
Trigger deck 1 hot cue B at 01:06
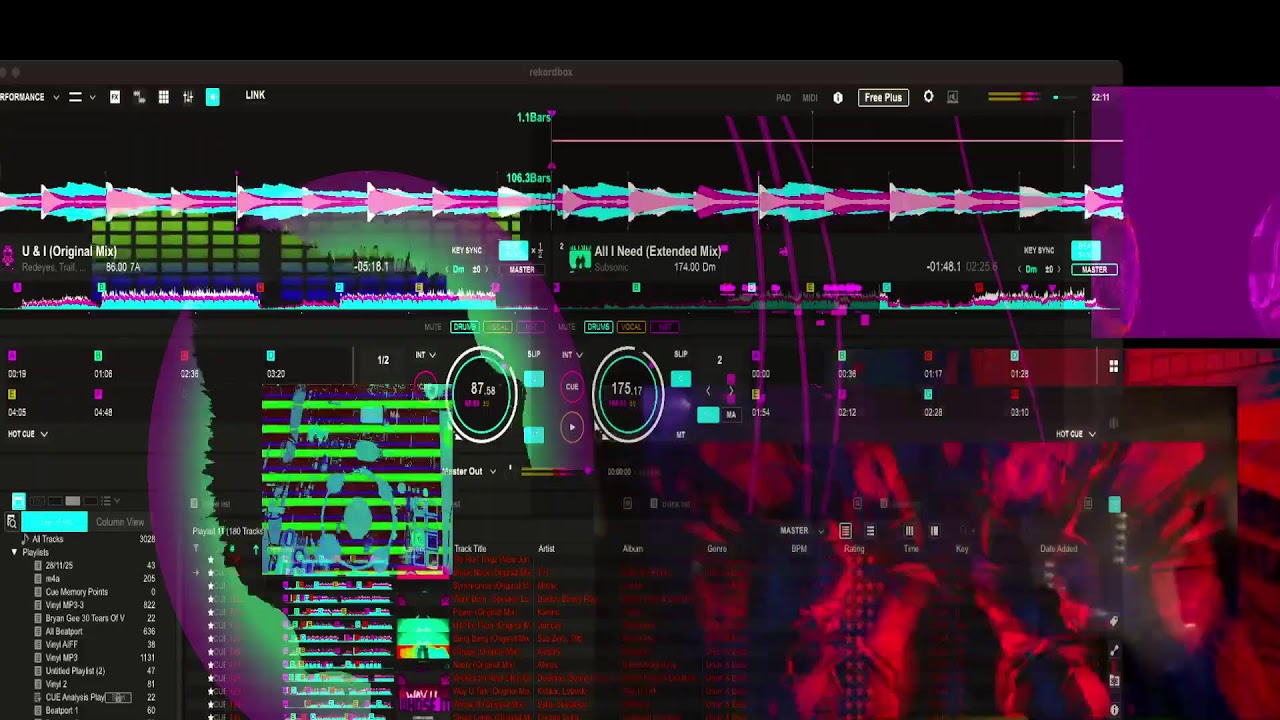[98, 356]
